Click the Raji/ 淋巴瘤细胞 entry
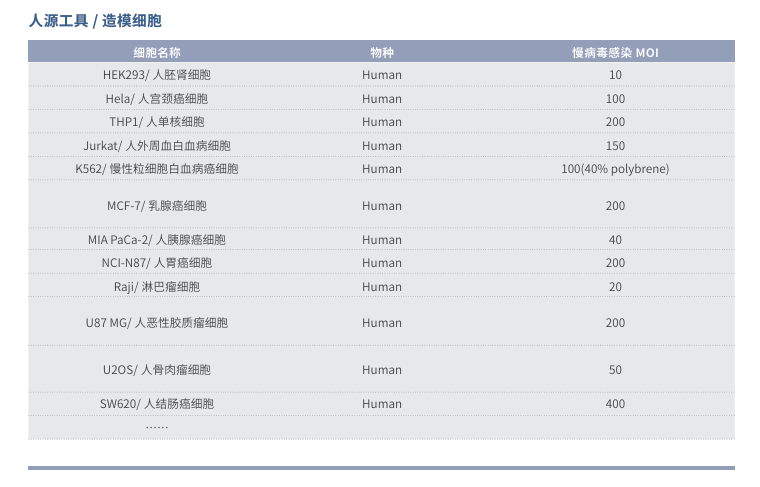This screenshot has height=487, width=760. click(x=157, y=287)
